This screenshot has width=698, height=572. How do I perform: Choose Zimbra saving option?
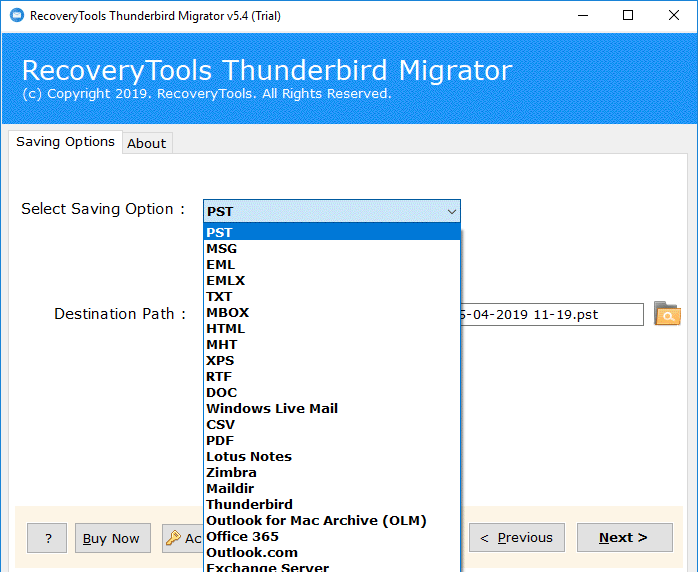(332, 473)
